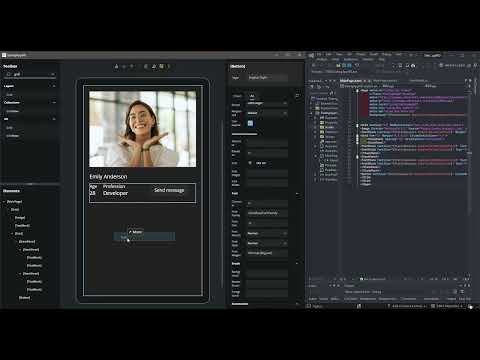480x360 pixels.
Task: Select the 'Age' label on the design canvas
Action: 93,186
